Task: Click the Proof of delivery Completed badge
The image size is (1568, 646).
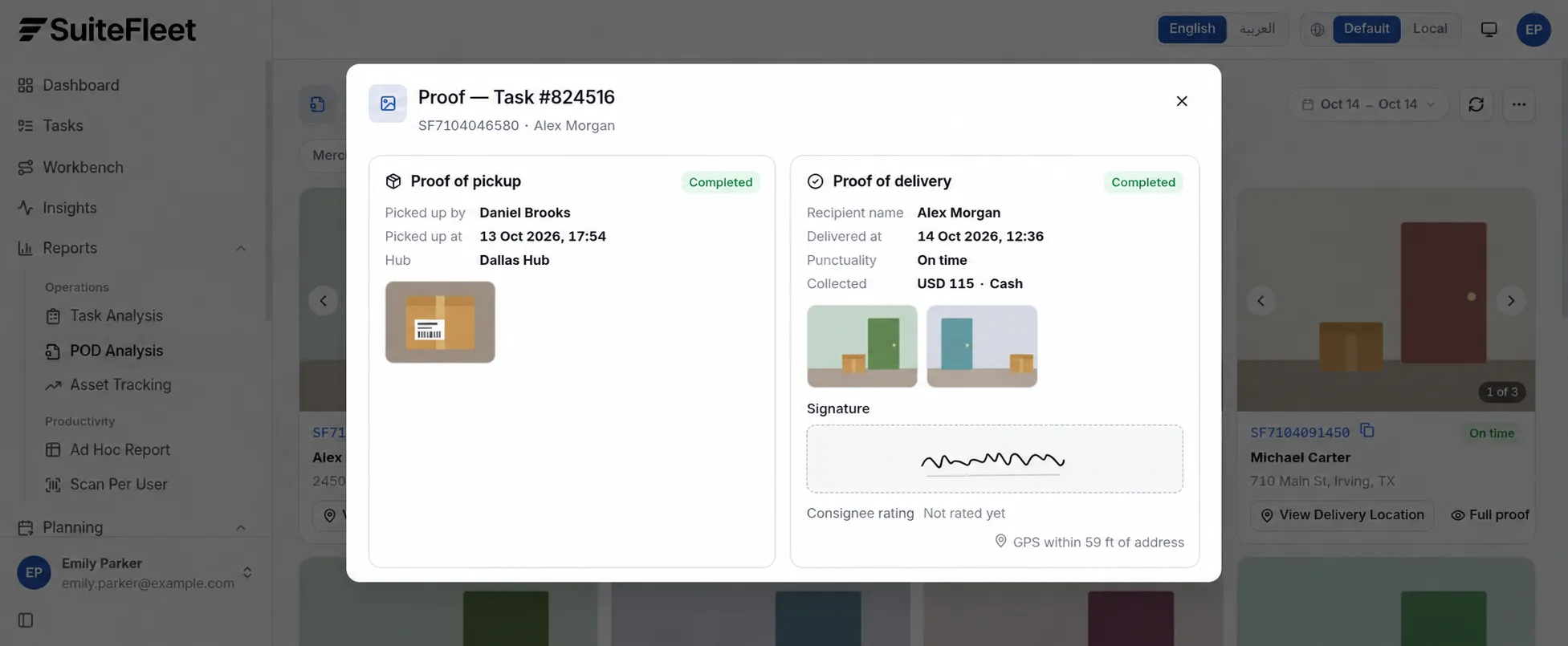Action: coord(1142,182)
